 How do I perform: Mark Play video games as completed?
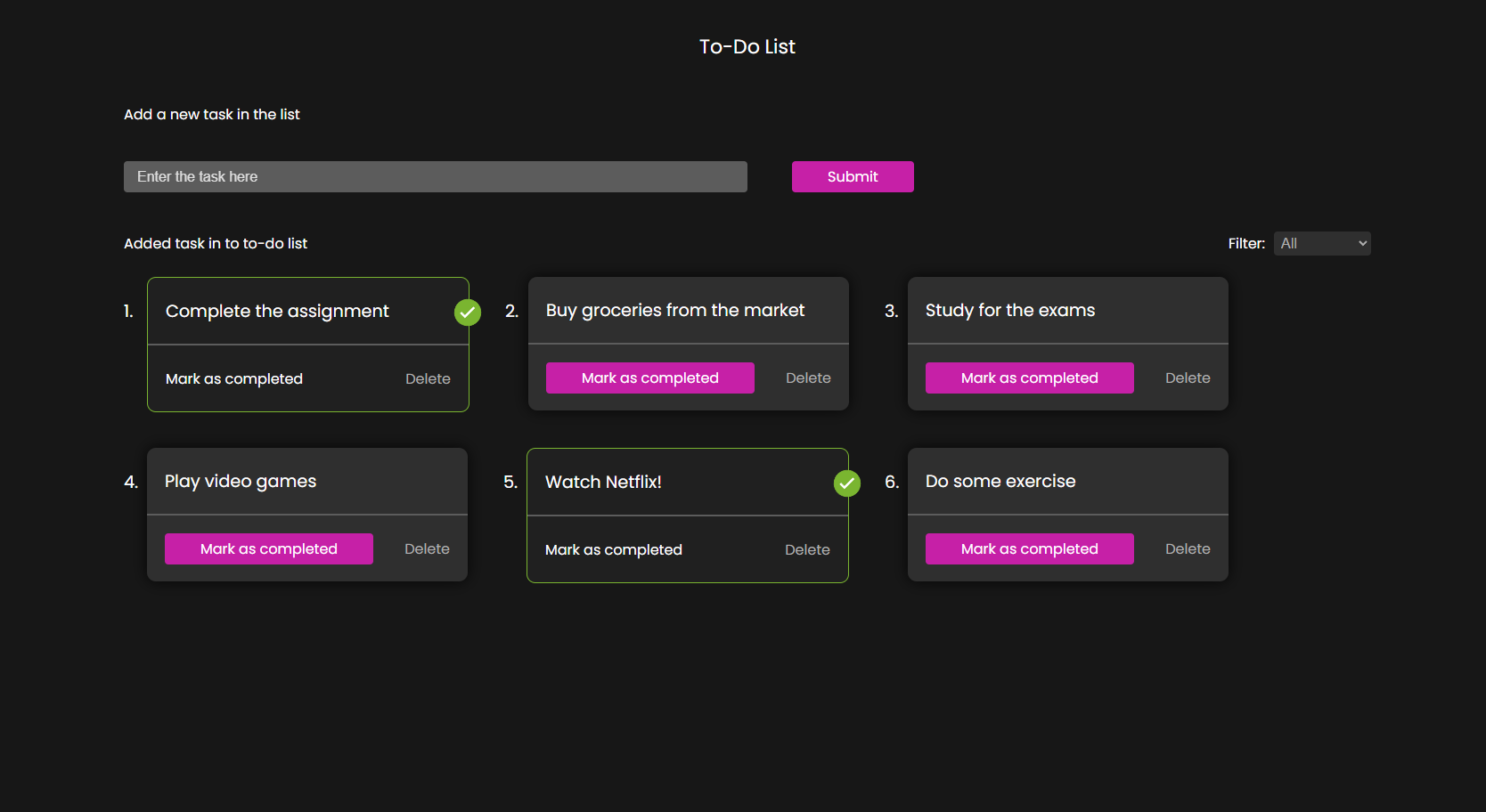pyautogui.click(x=269, y=548)
